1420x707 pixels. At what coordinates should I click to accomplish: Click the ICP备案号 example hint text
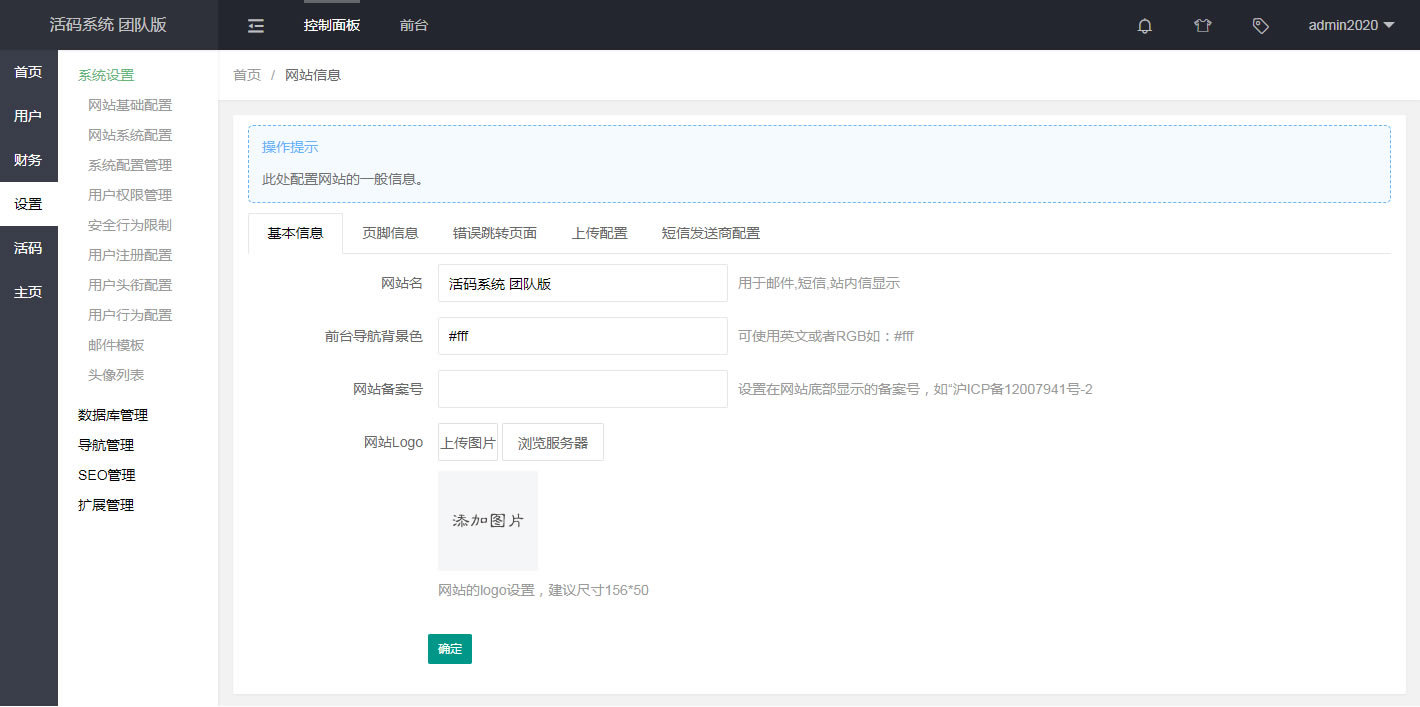(x=915, y=389)
